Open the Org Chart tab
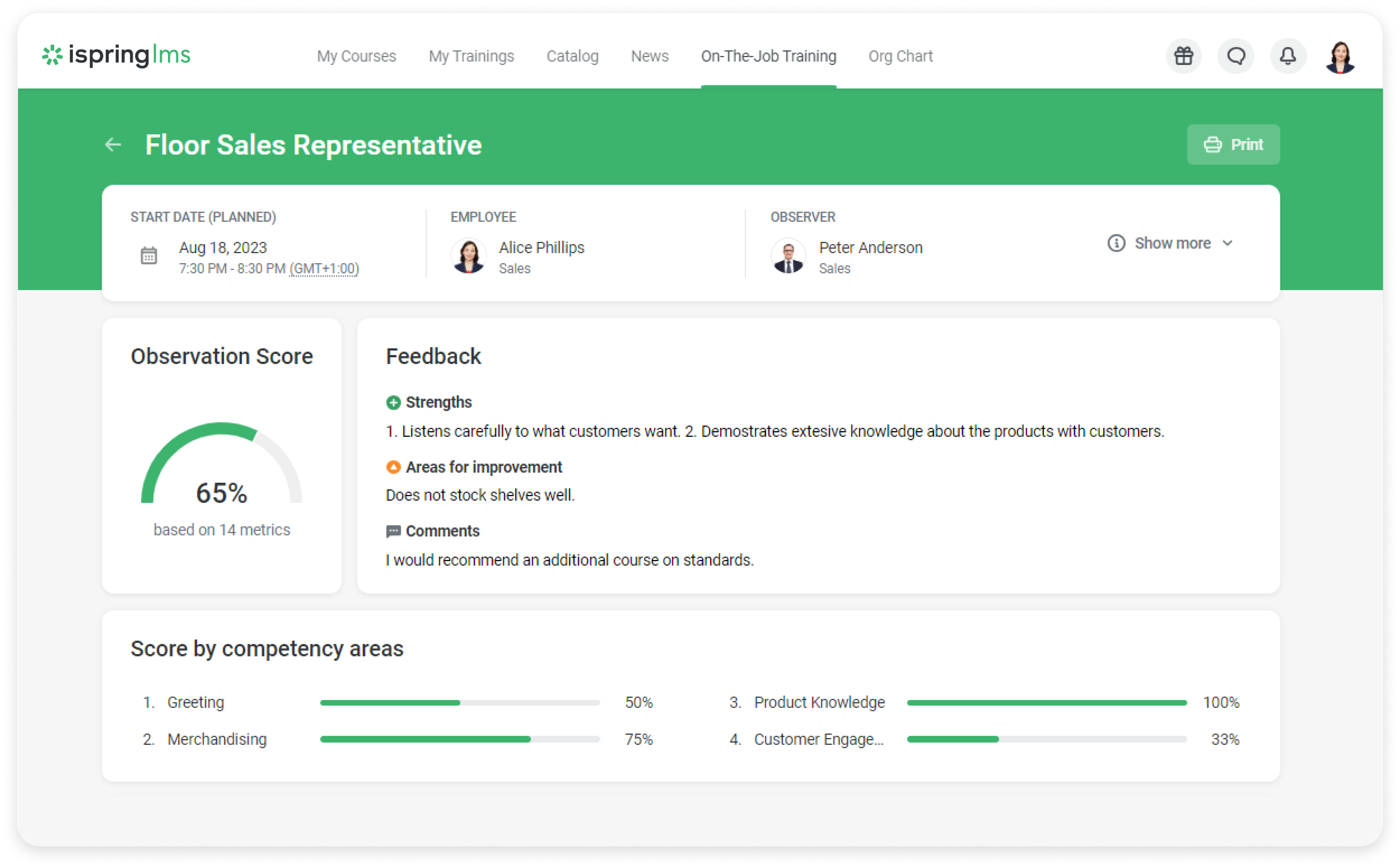 tap(900, 56)
